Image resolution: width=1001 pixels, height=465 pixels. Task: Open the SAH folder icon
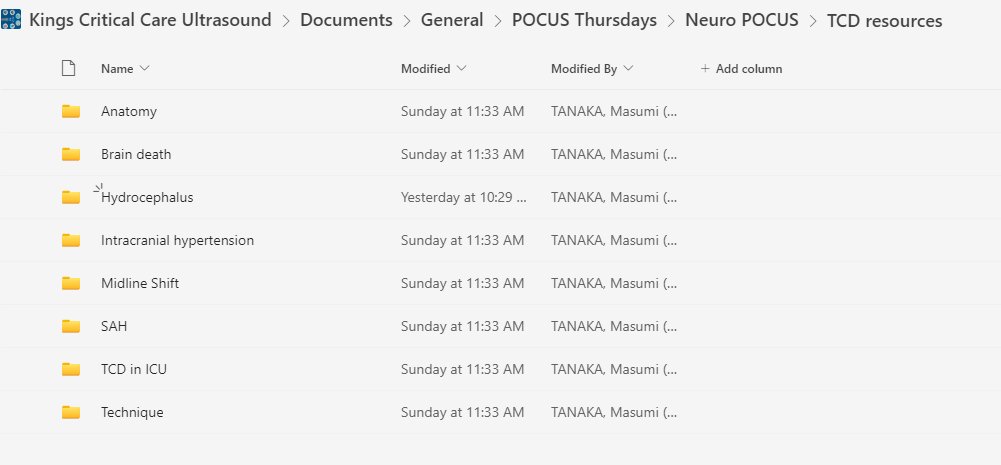71,326
